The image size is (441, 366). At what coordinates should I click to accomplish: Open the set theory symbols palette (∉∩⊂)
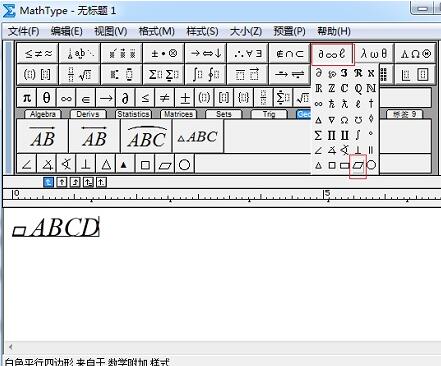[290, 53]
